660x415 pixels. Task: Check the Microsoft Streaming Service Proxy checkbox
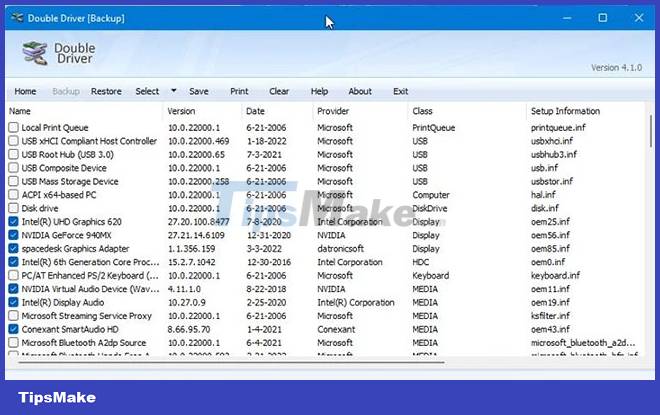[13, 316]
